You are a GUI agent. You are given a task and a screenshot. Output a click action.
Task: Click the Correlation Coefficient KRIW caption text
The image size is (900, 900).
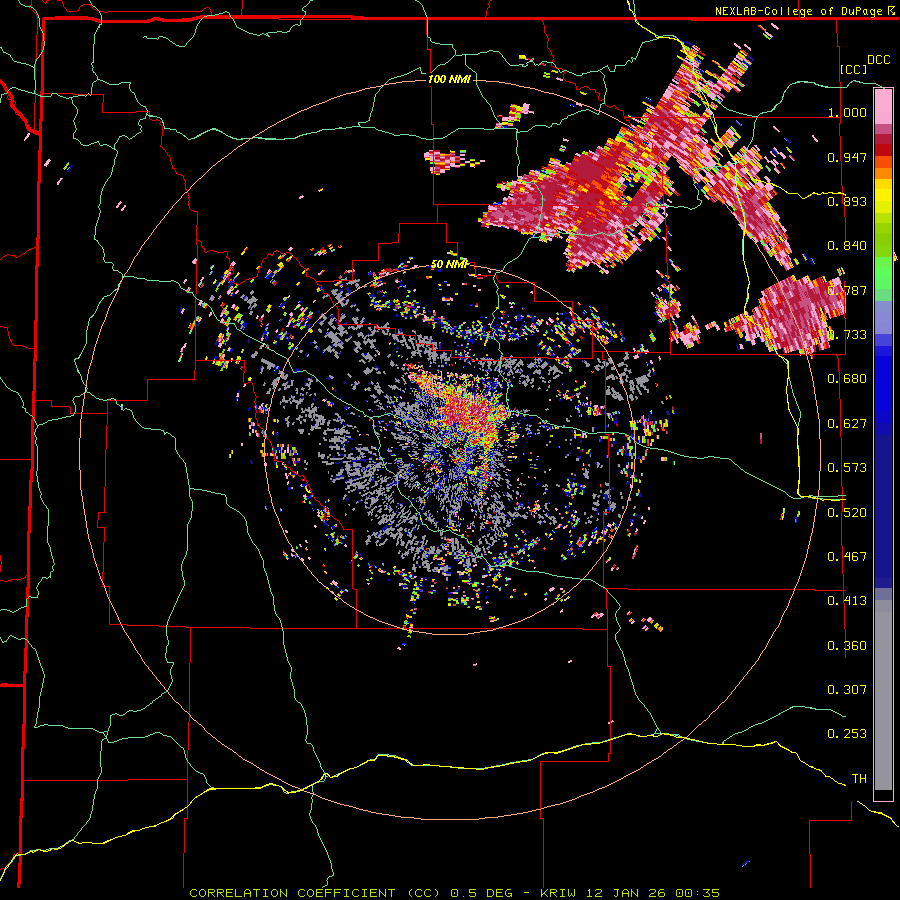454,893
